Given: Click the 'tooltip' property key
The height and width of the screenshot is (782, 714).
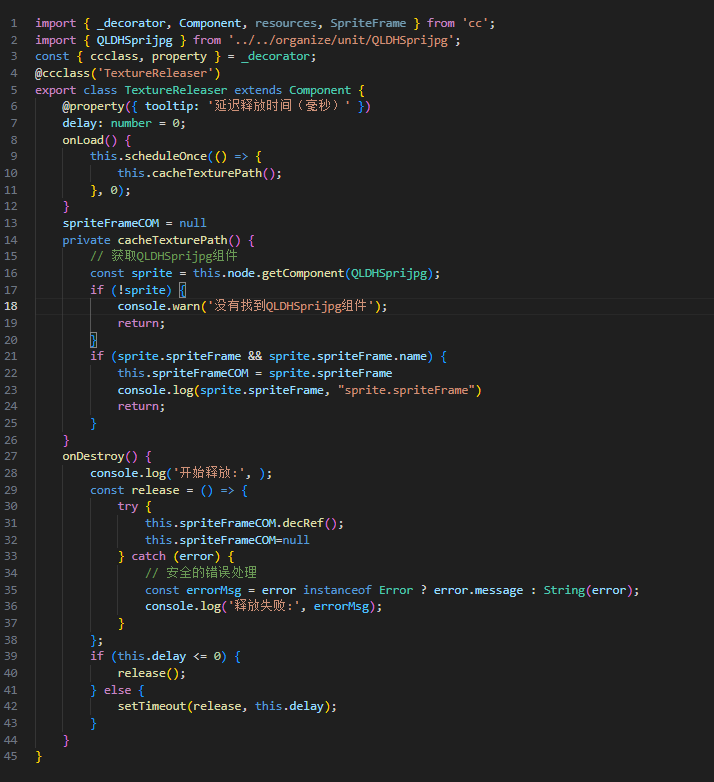Looking at the screenshot, I should [x=169, y=107].
